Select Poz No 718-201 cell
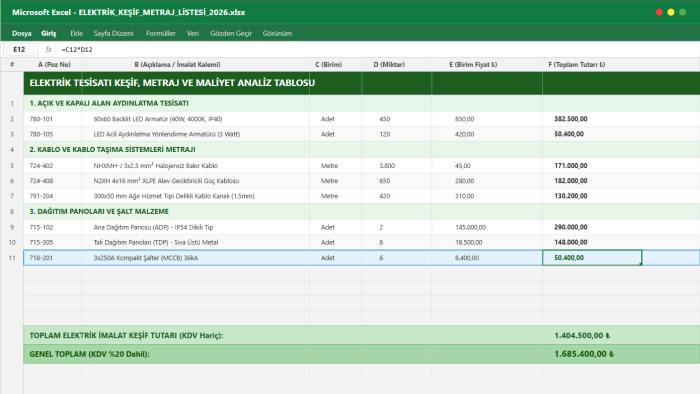Screen dimensions: 700x394 [x=41, y=258]
